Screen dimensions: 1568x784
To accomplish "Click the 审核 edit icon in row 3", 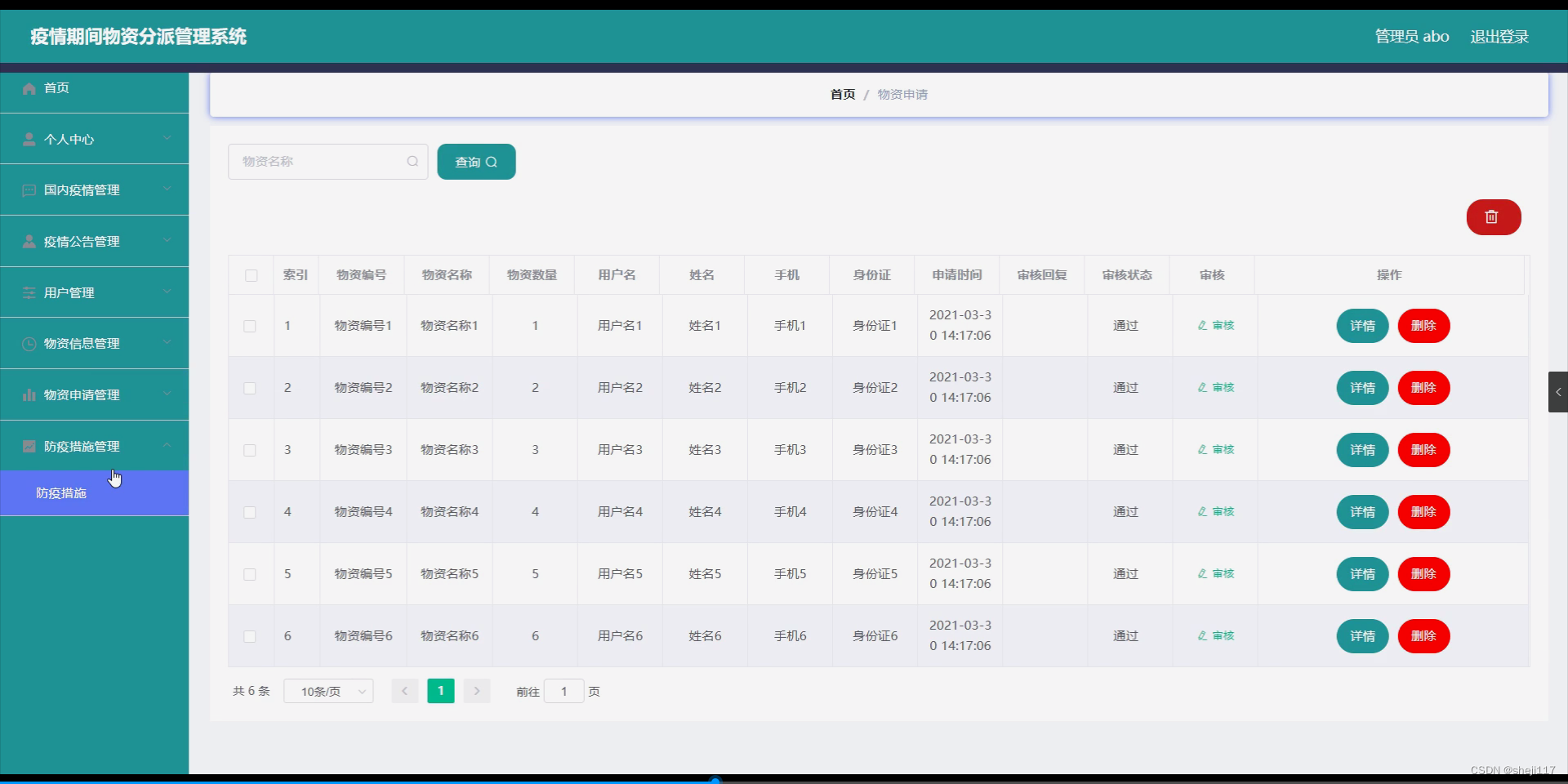I will click(1202, 449).
